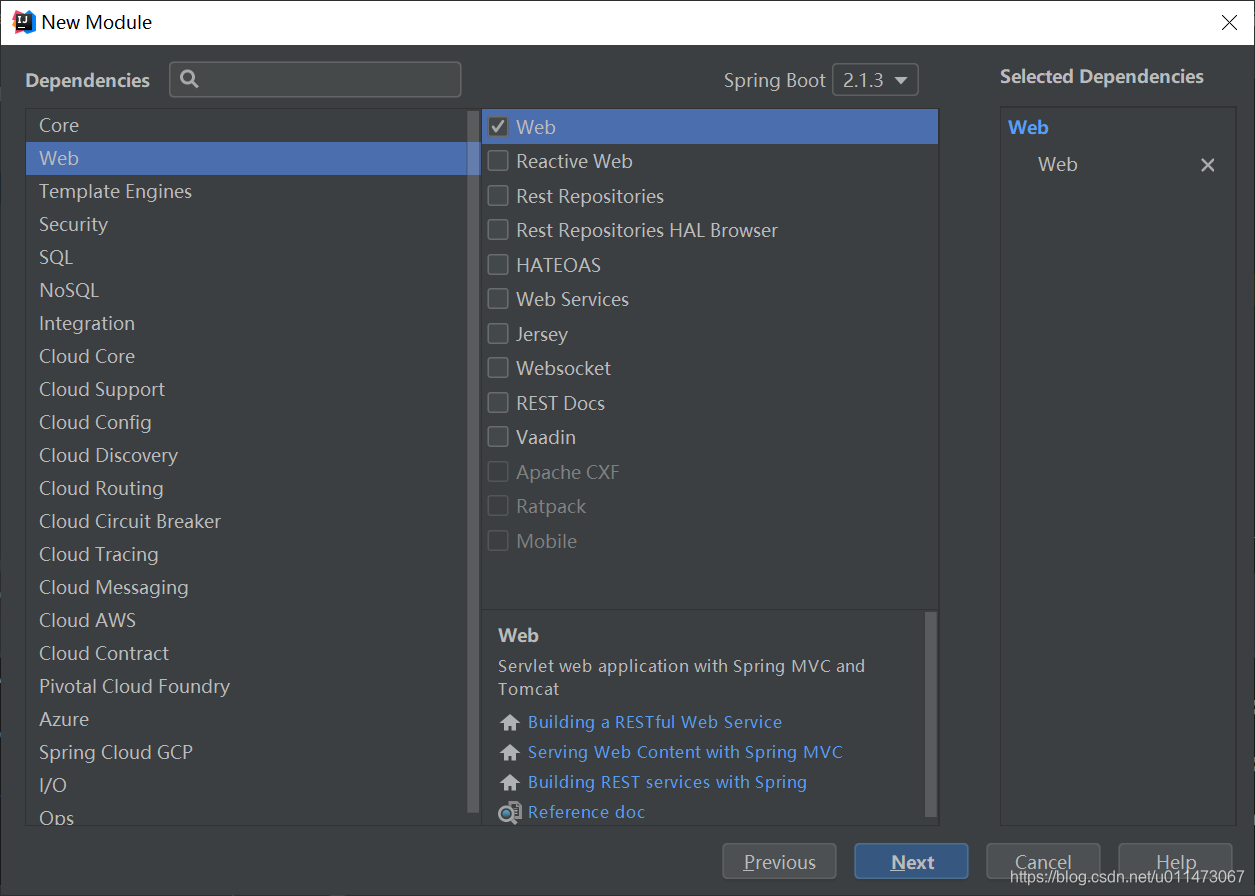
Task: Select the I/O category
Action: 247,785
